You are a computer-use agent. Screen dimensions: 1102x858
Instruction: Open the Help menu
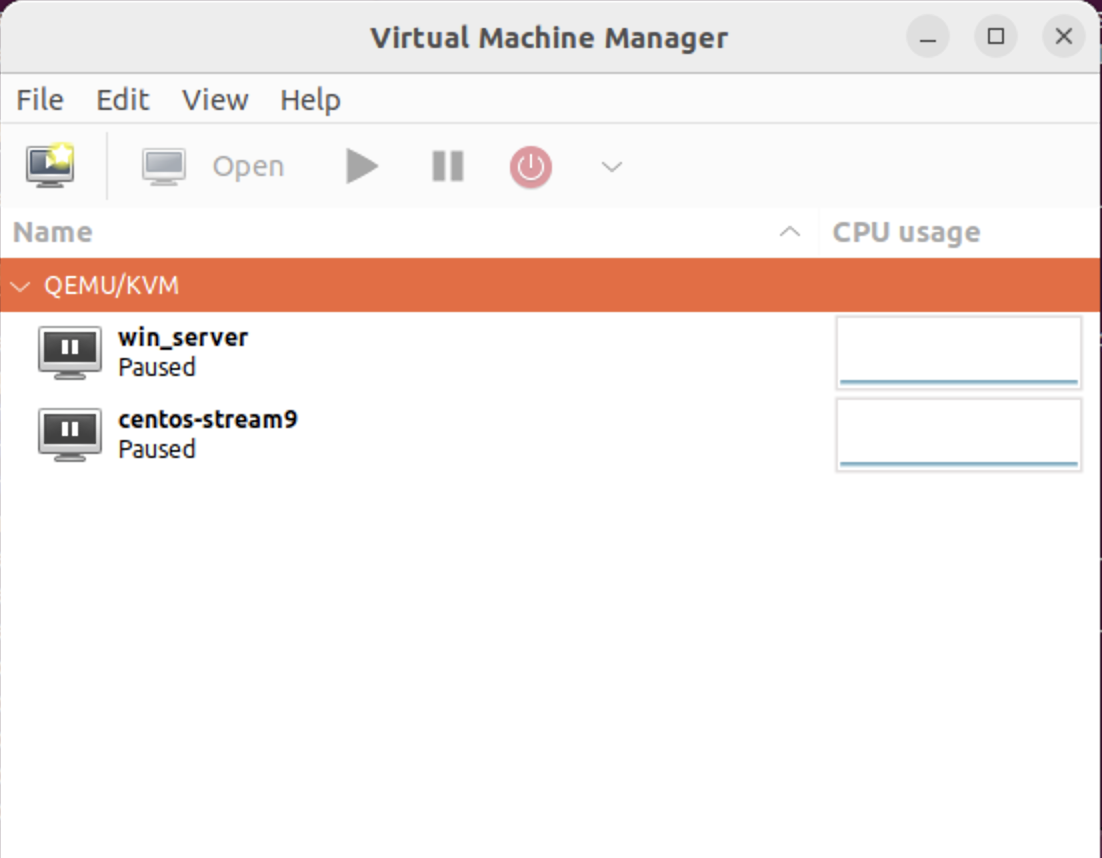tap(310, 100)
